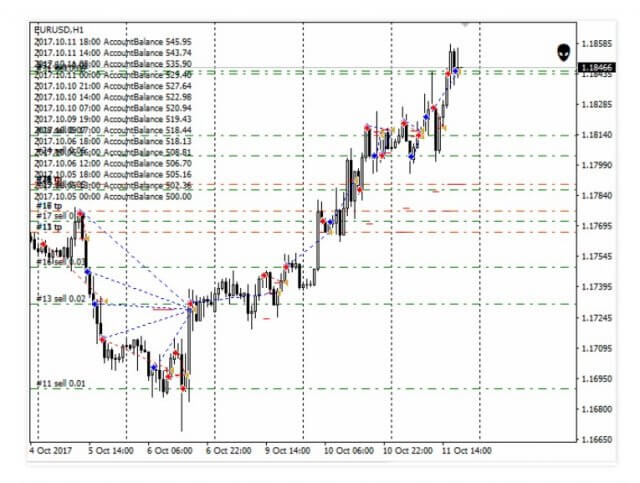Select the '#13 tp' take-profit label
This screenshot has height=483, width=640.
click(x=49, y=227)
